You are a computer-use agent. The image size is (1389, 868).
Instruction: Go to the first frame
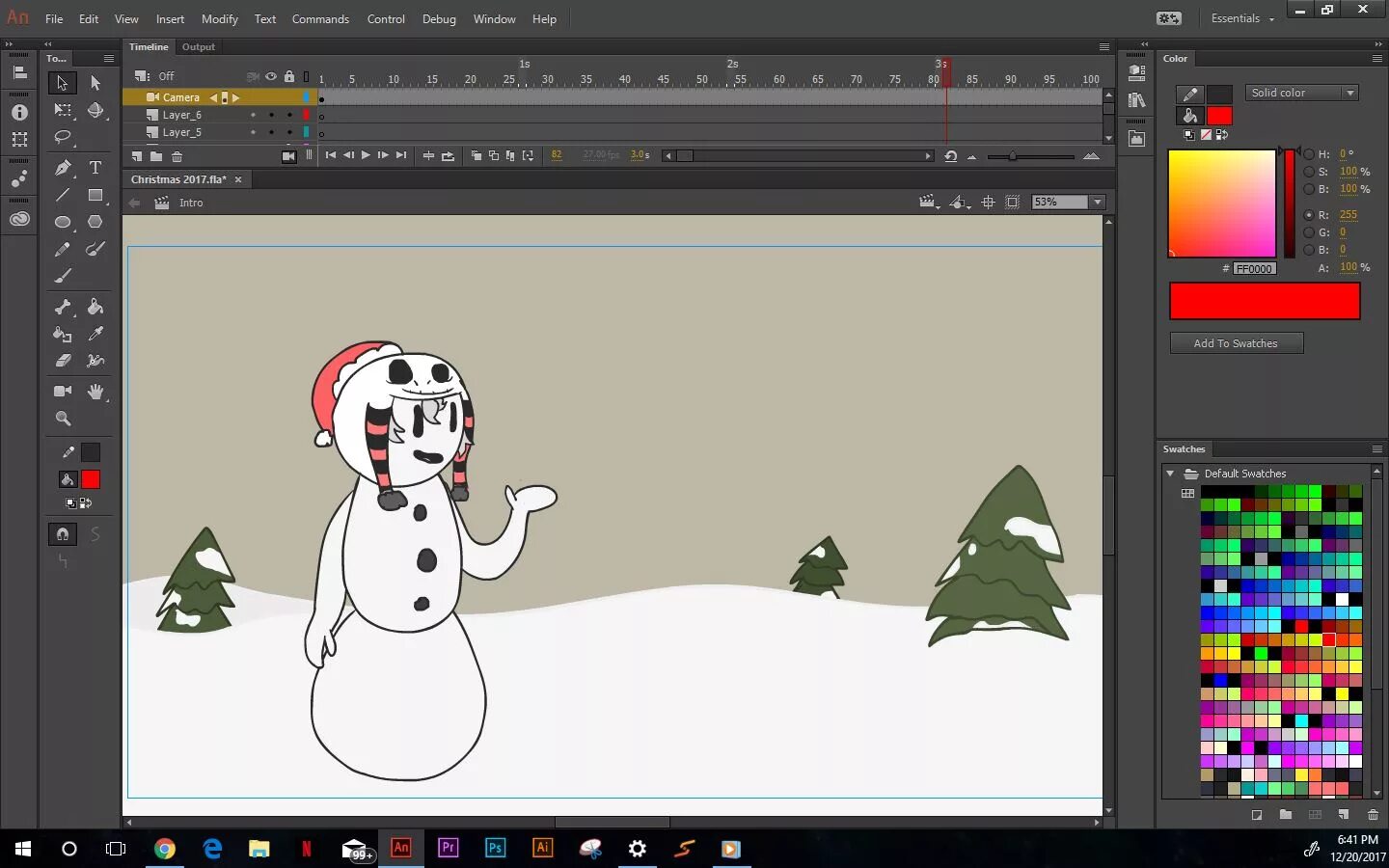pyautogui.click(x=331, y=155)
